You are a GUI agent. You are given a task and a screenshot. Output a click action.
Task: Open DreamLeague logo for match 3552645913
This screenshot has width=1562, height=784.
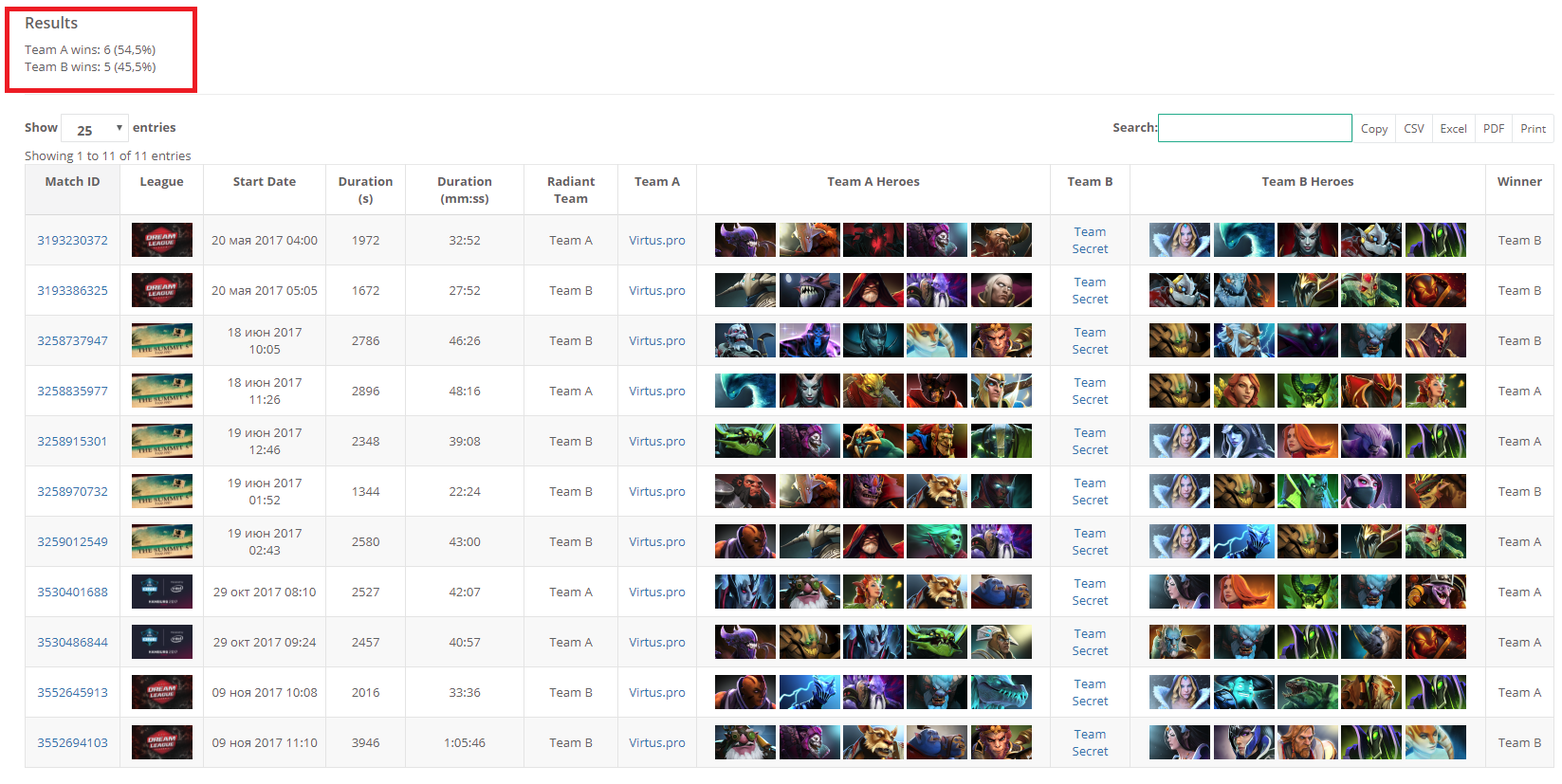pos(162,692)
